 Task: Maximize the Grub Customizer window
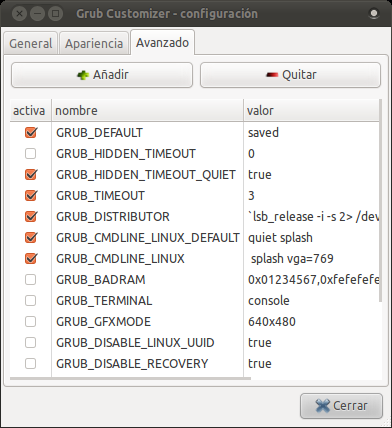click(55, 14)
